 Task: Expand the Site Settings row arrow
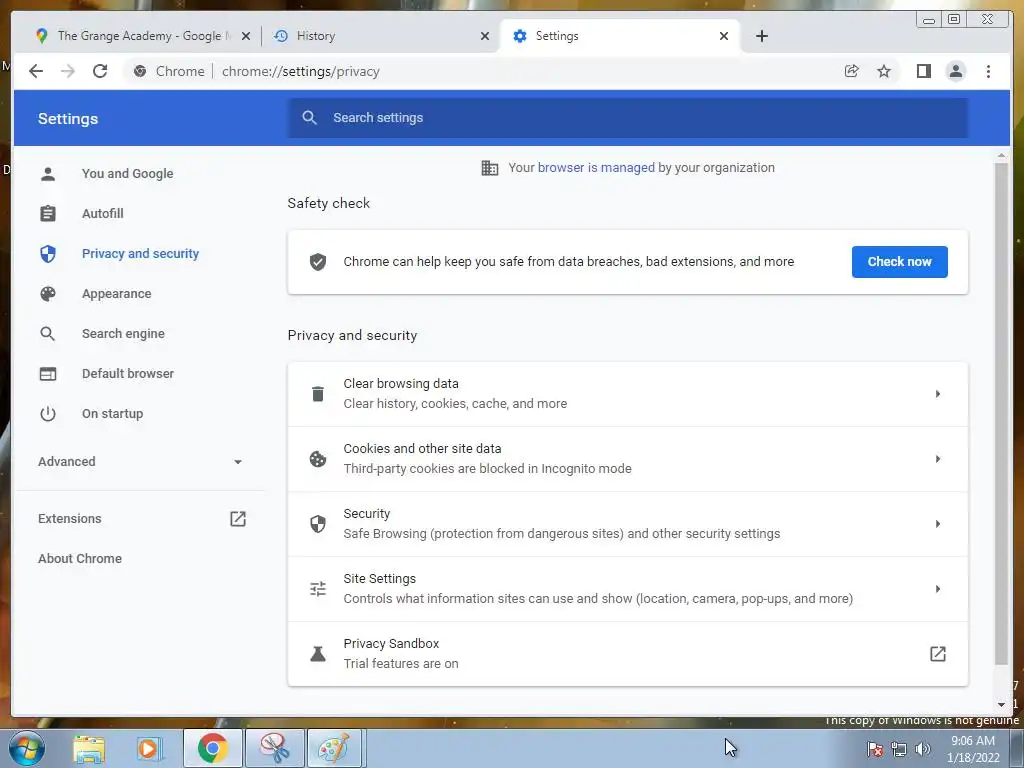pos(938,589)
